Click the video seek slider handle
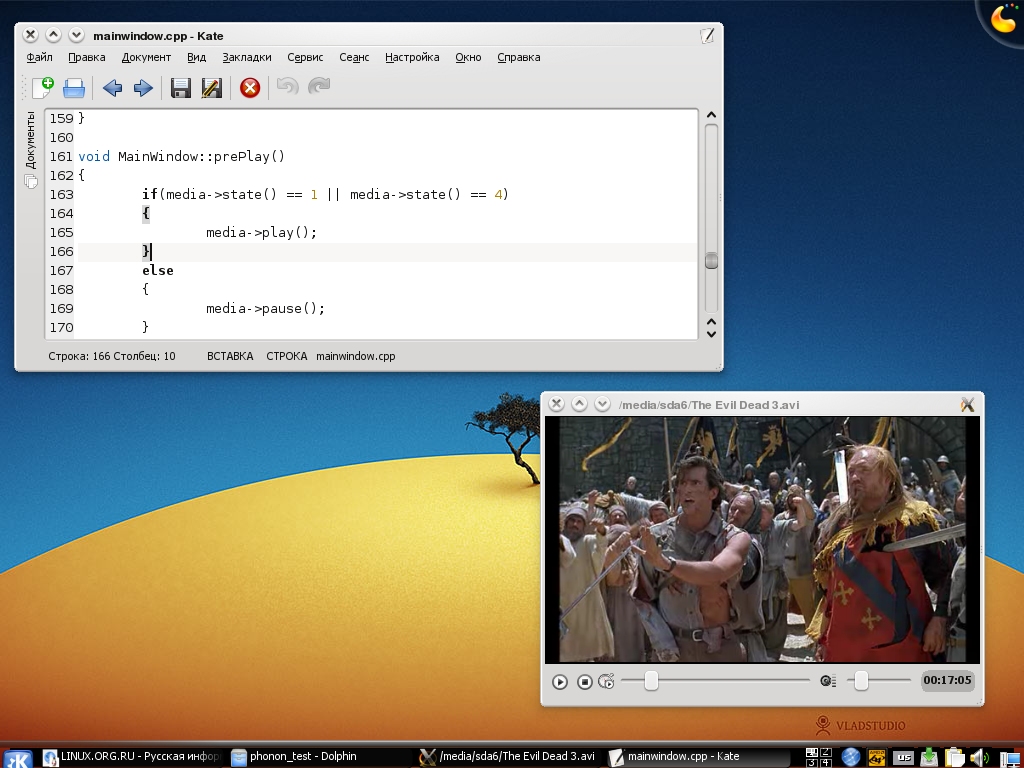 click(x=651, y=680)
